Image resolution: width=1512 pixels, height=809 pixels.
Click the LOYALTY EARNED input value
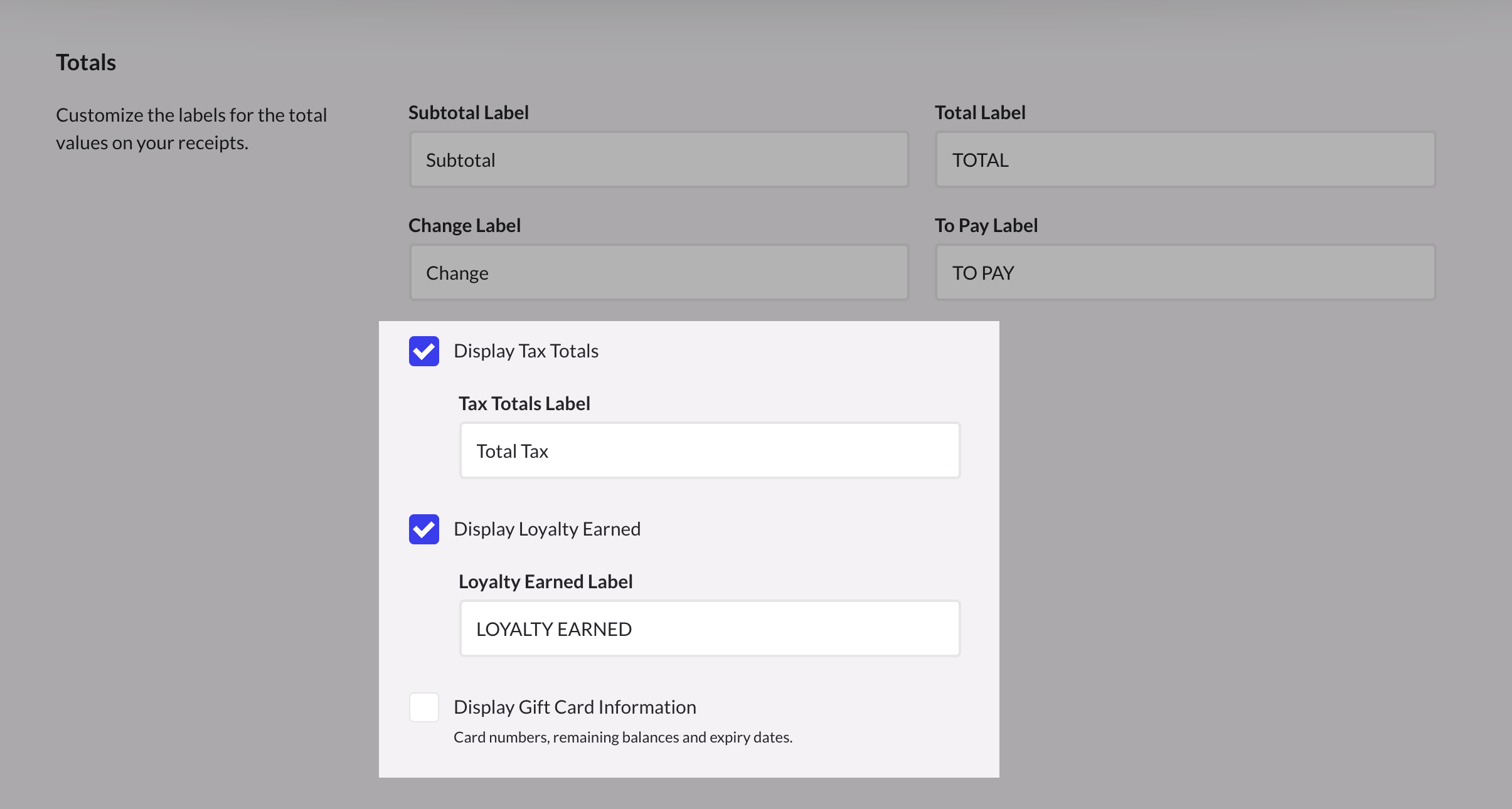coord(555,628)
